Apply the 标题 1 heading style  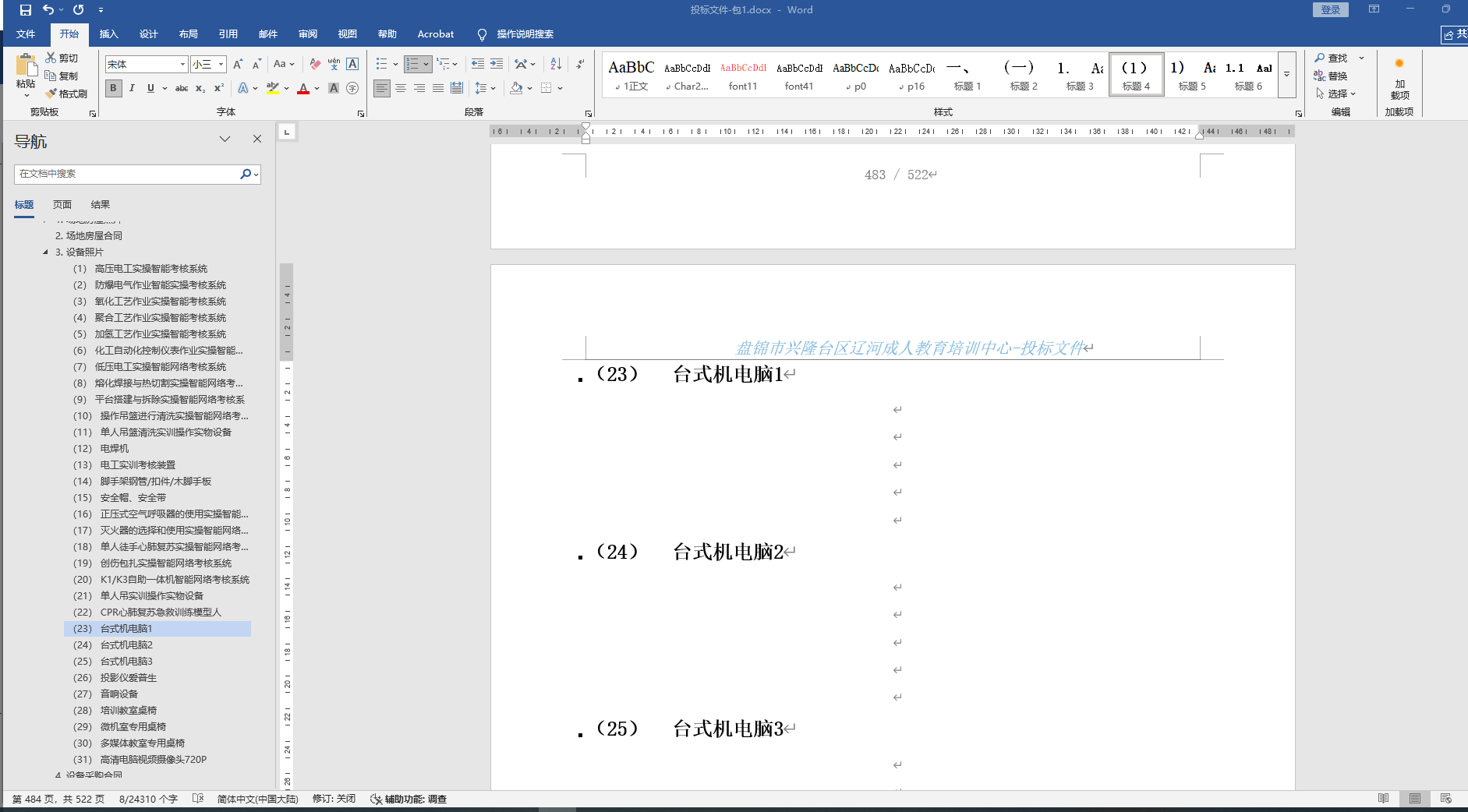tap(967, 76)
